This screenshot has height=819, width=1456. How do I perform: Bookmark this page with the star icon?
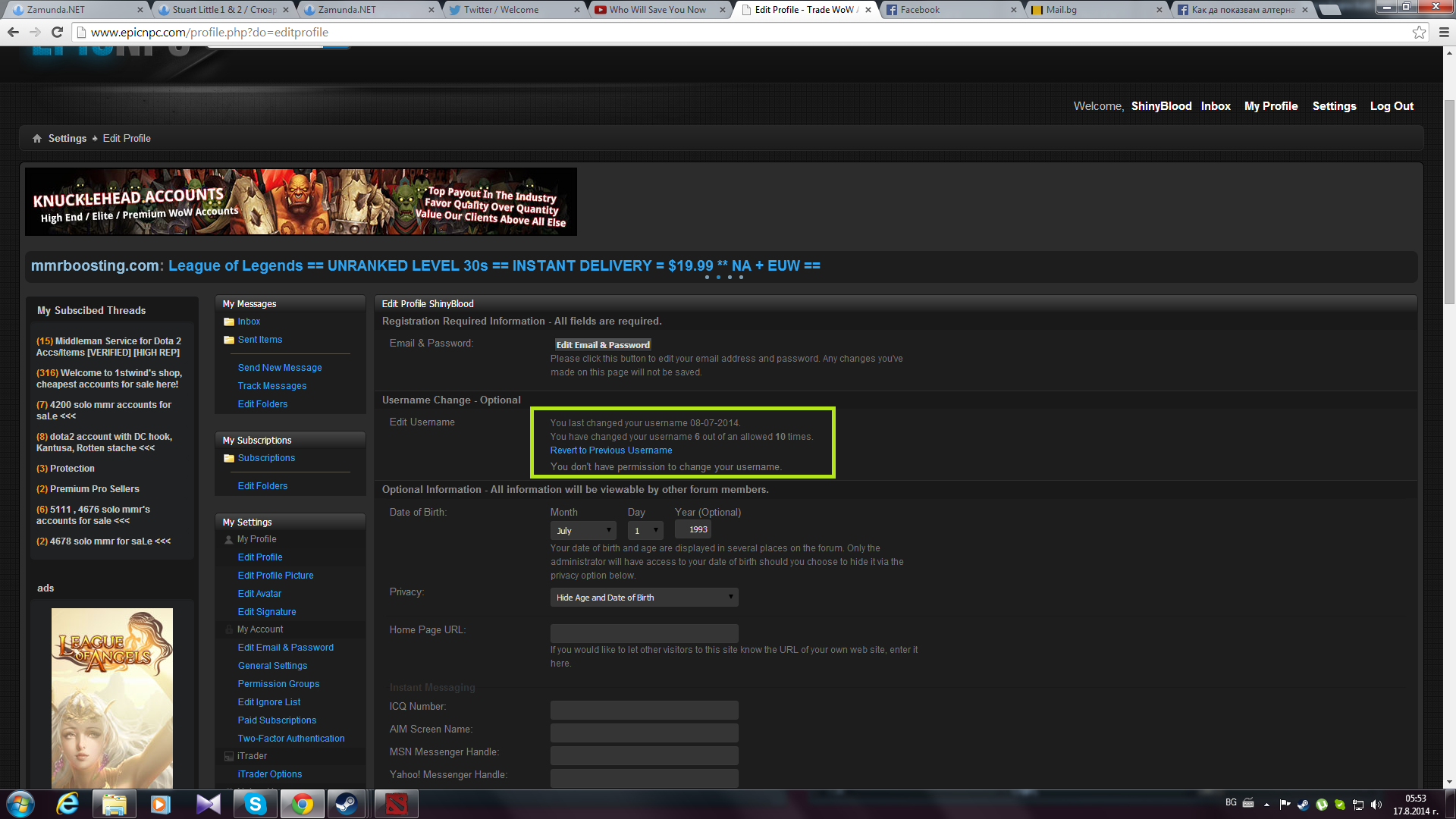[1419, 32]
